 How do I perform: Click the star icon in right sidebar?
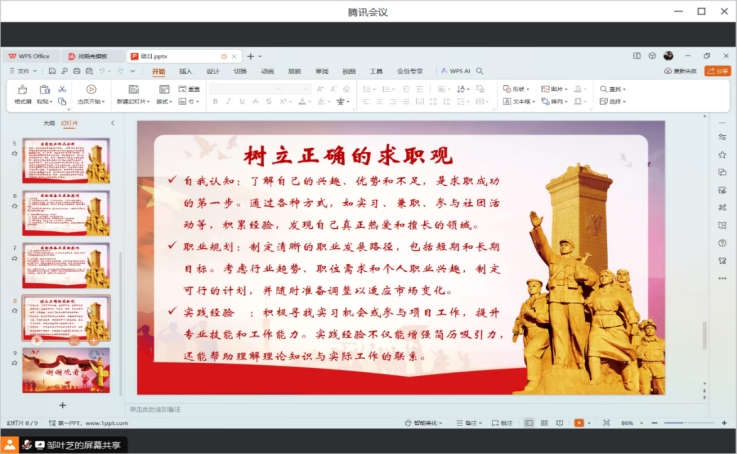[x=722, y=154]
